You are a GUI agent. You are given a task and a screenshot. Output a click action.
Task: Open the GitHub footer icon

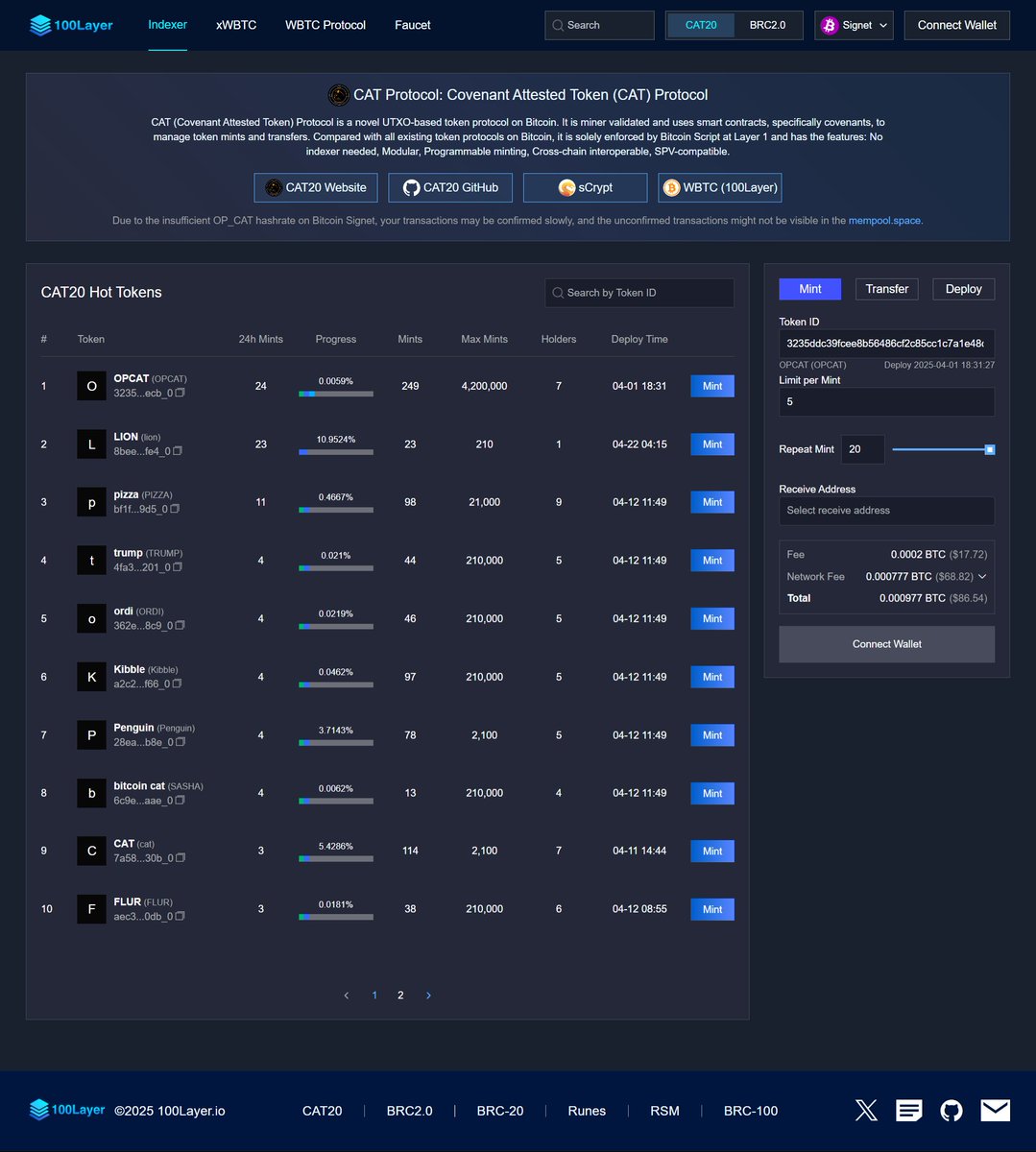[952, 1111]
